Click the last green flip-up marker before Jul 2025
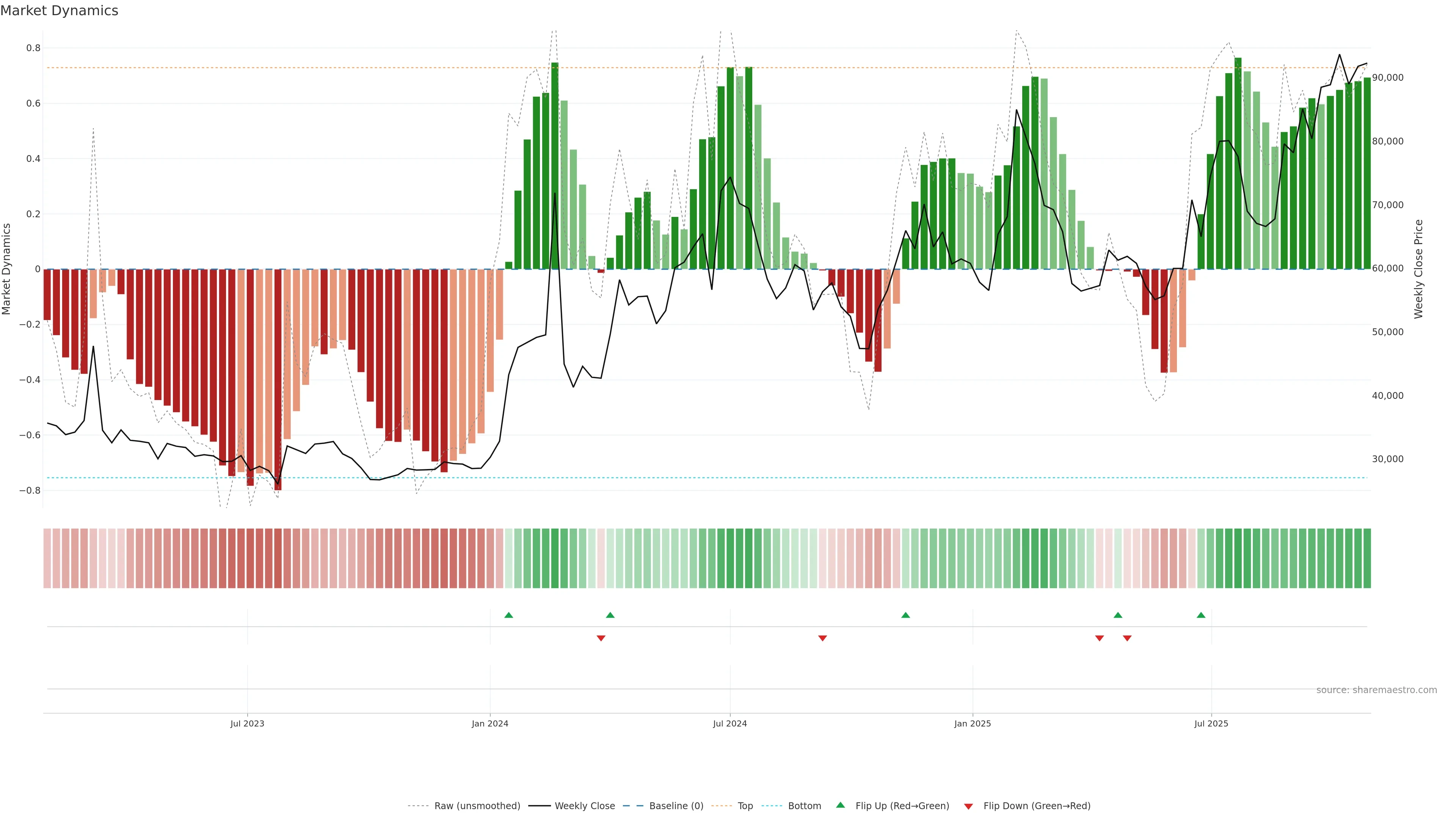The height and width of the screenshot is (819, 1456). [1201, 615]
